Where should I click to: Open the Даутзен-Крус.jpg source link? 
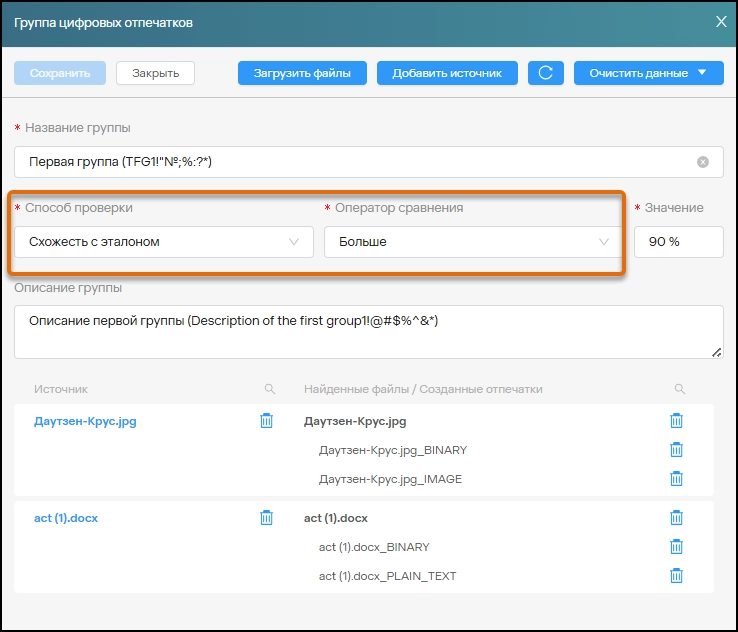(85, 421)
